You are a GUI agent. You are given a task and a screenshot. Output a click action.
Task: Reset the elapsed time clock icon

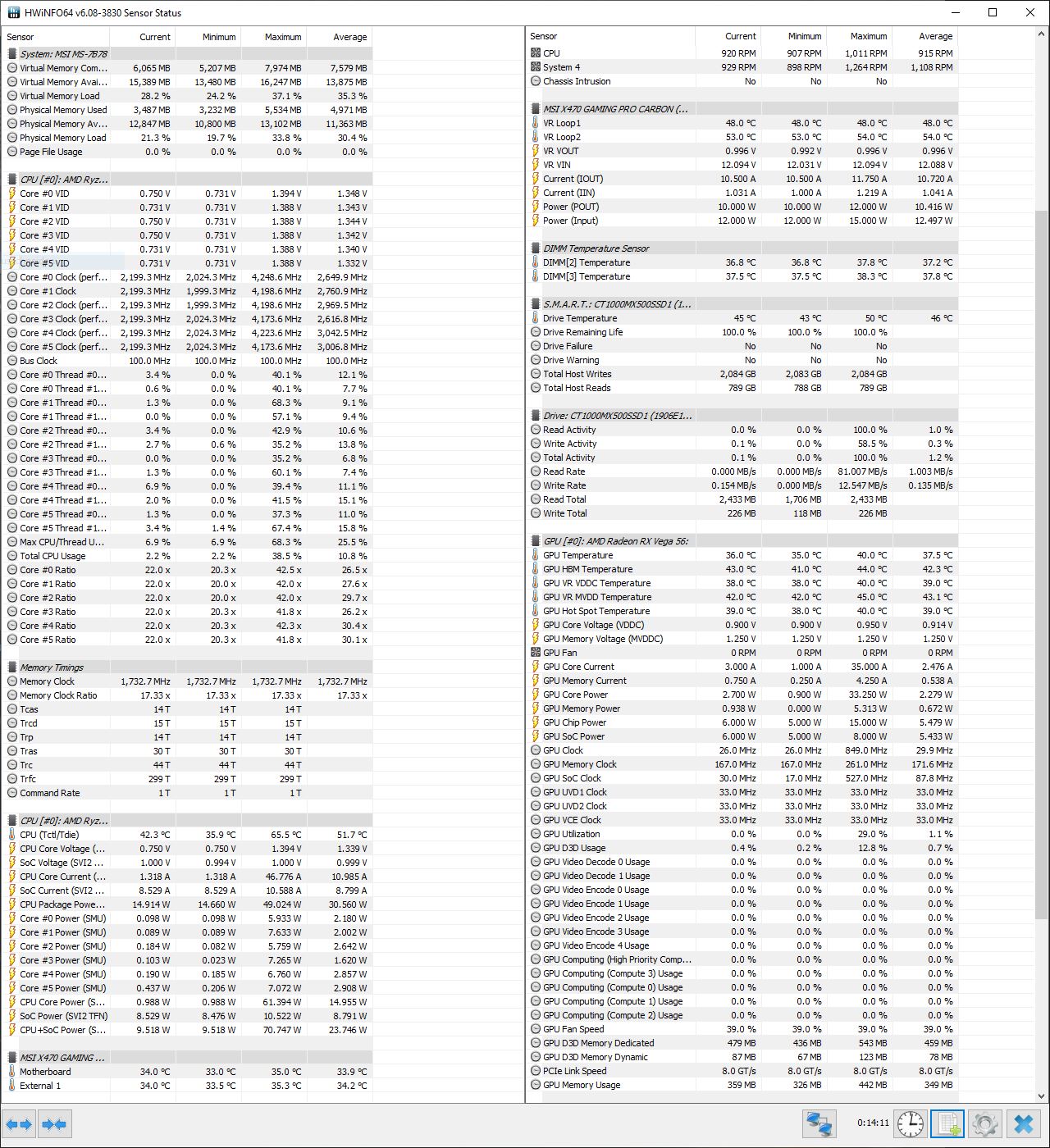point(911,1123)
